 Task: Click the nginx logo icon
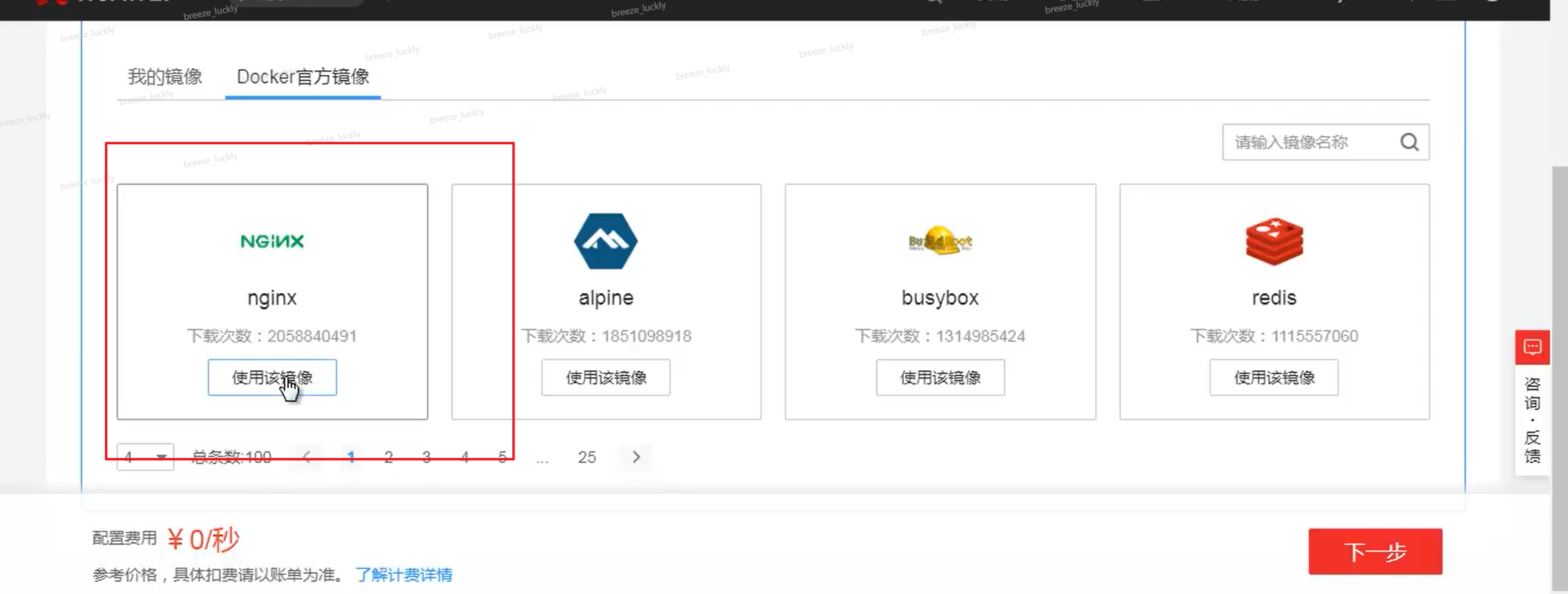click(x=272, y=241)
